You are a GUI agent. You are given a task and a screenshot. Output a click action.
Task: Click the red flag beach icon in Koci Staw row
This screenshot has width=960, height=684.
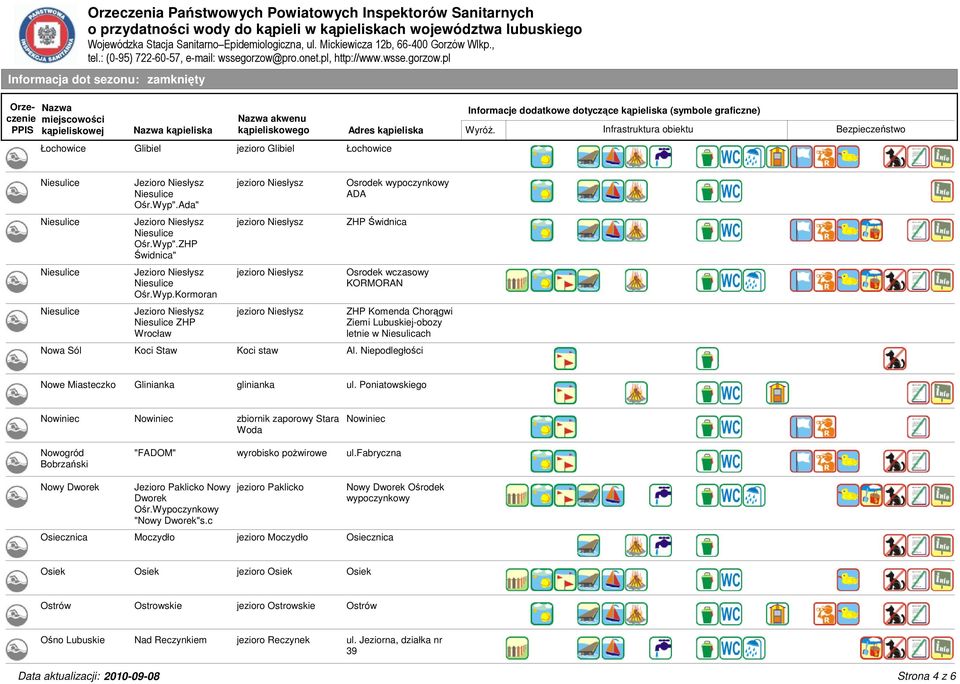point(565,359)
